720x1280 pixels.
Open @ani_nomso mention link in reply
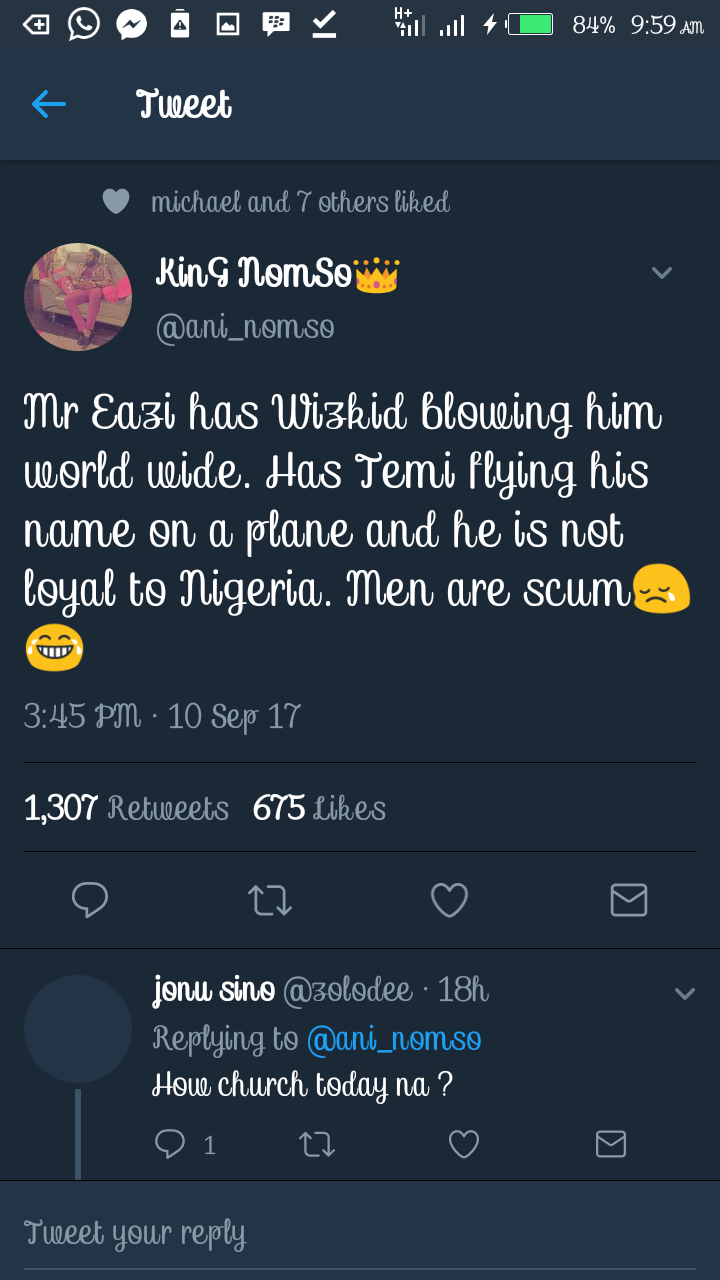pos(394,1039)
